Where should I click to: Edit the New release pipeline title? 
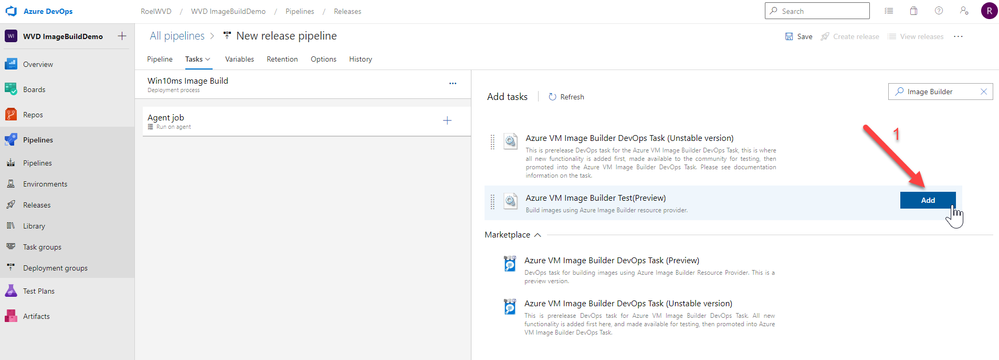tap(287, 36)
